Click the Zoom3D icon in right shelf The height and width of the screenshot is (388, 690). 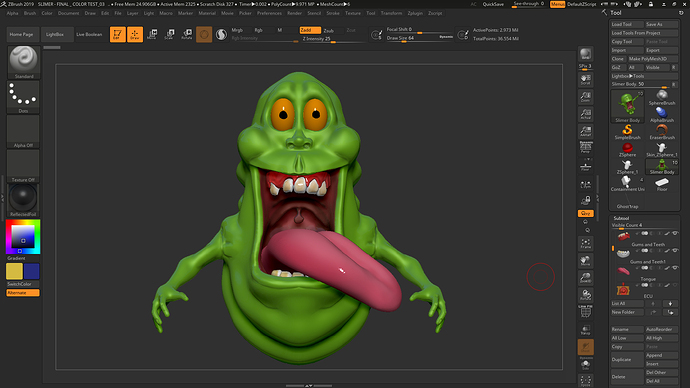coord(585,278)
